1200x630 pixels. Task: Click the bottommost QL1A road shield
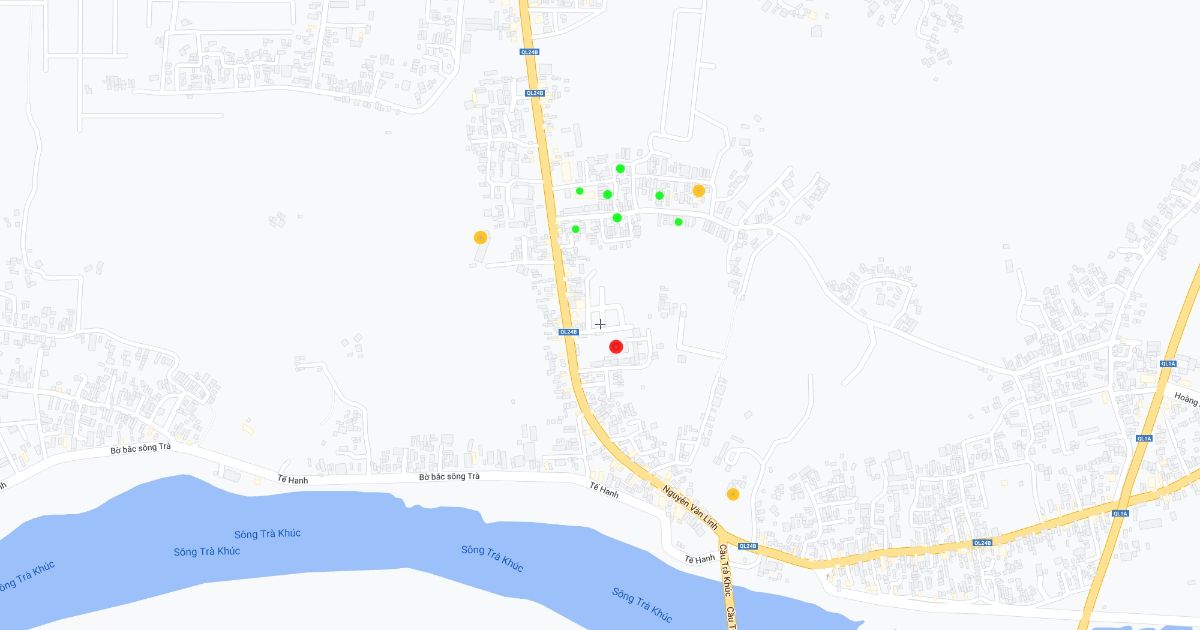pos(1118,514)
